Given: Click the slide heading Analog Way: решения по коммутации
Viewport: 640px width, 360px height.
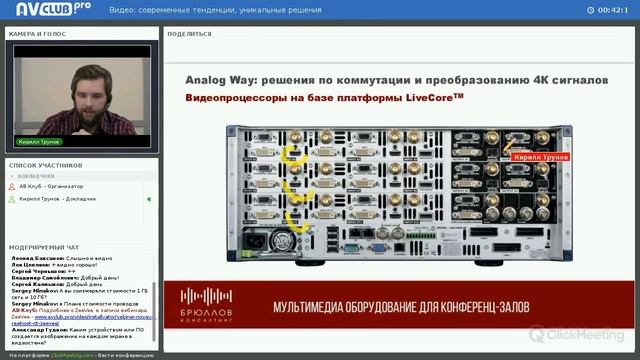Looking at the screenshot, I should (396, 80).
